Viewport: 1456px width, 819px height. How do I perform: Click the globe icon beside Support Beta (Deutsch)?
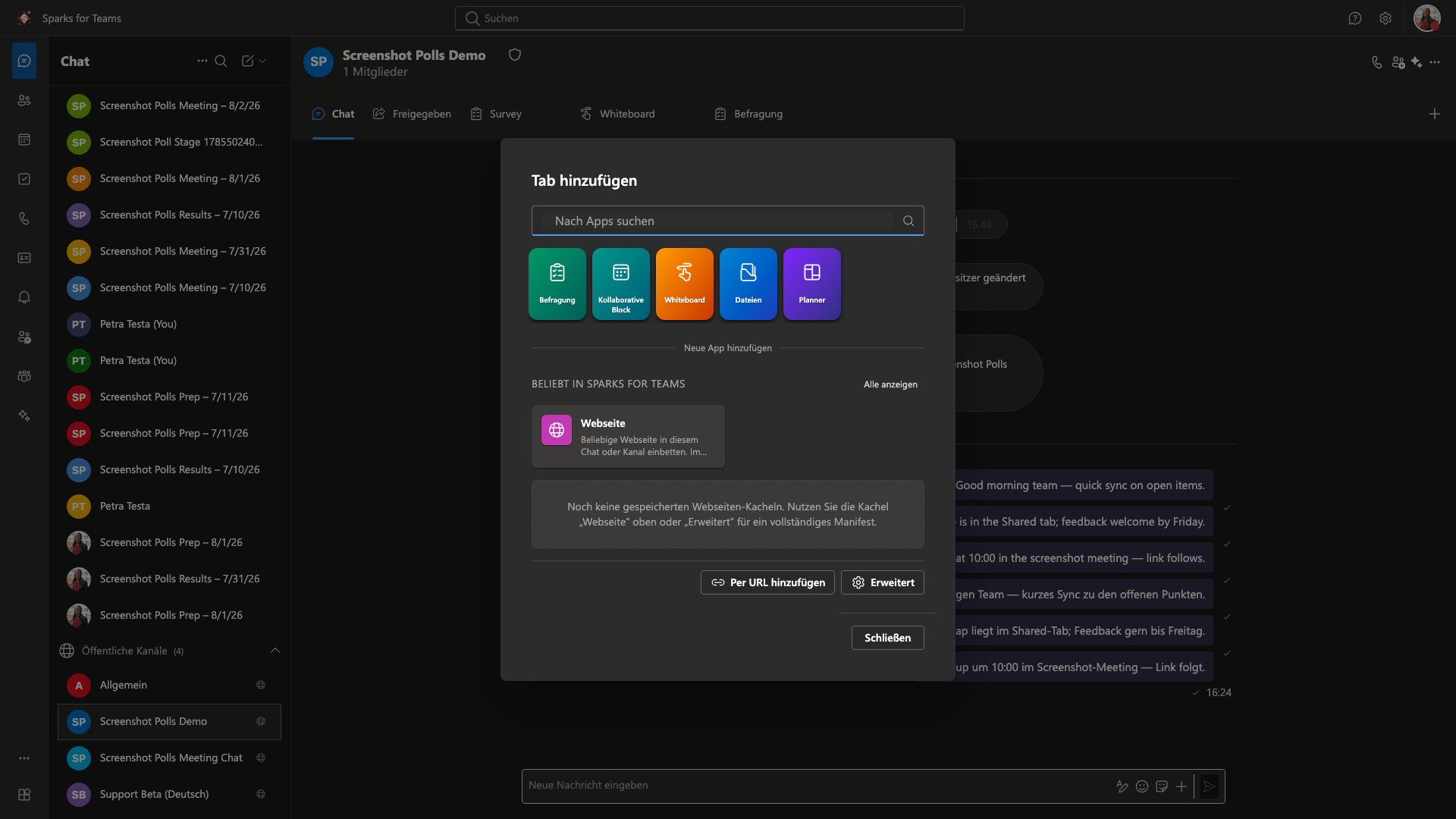261,794
